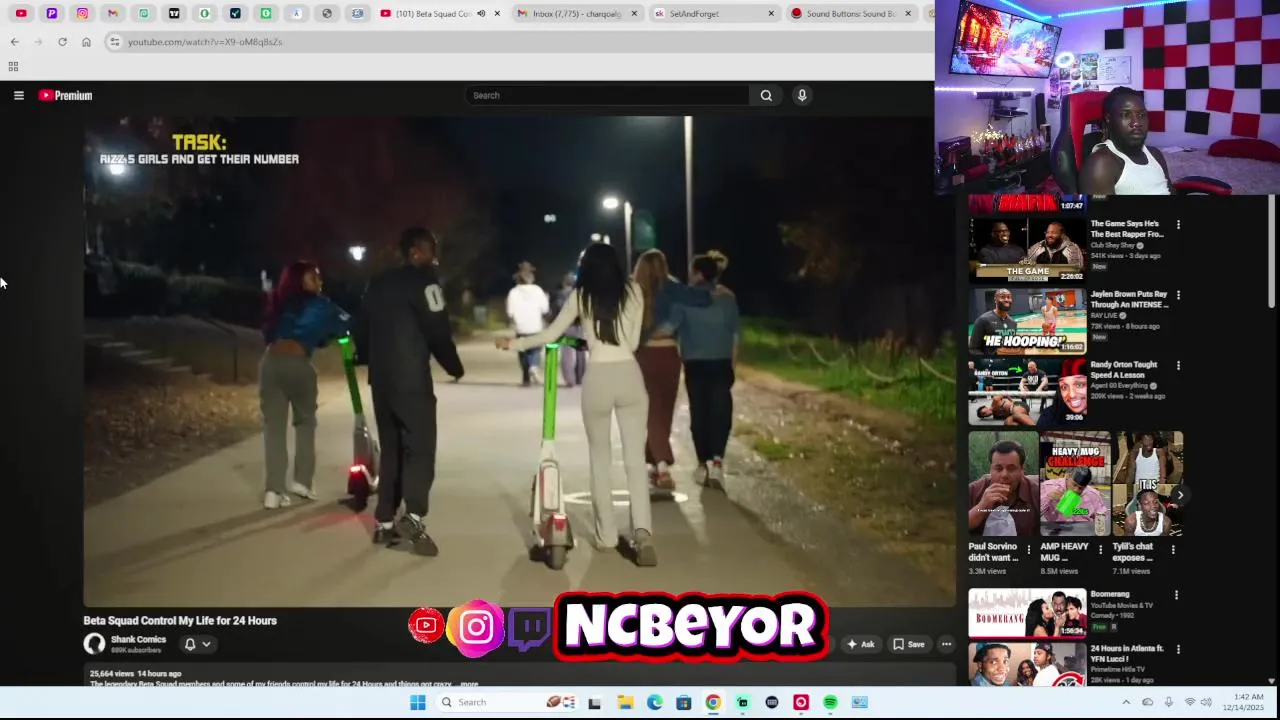Open the 'AMP HEAVY MUG' short
This screenshot has height=720, width=1280.
(1075, 484)
